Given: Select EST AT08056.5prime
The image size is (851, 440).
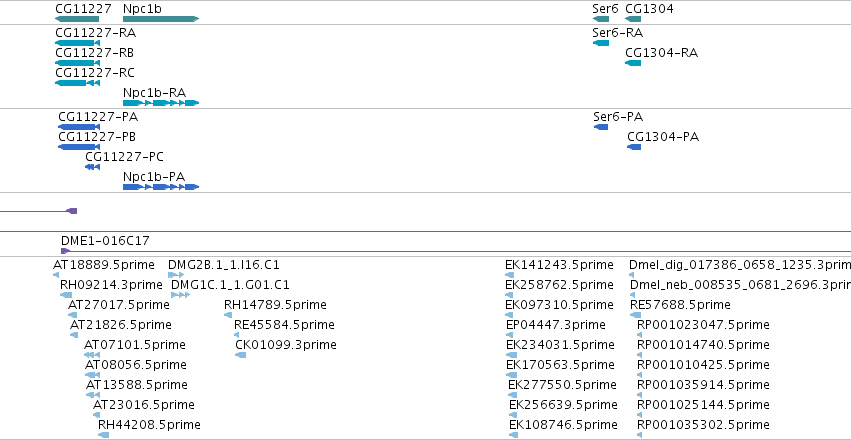Looking at the screenshot, I should [136, 365].
